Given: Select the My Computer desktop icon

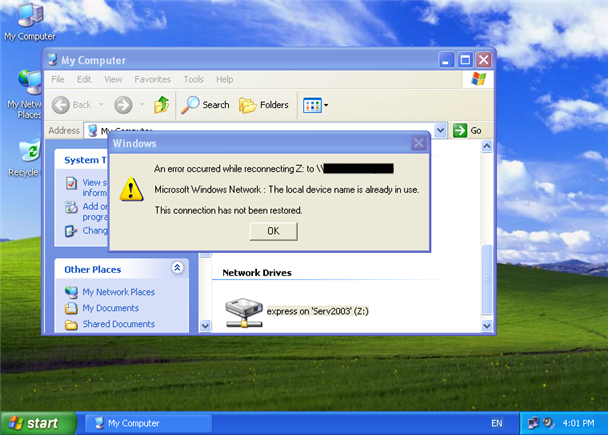Looking at the screenshot, I should pyautogui.click(x=30, y=22).
